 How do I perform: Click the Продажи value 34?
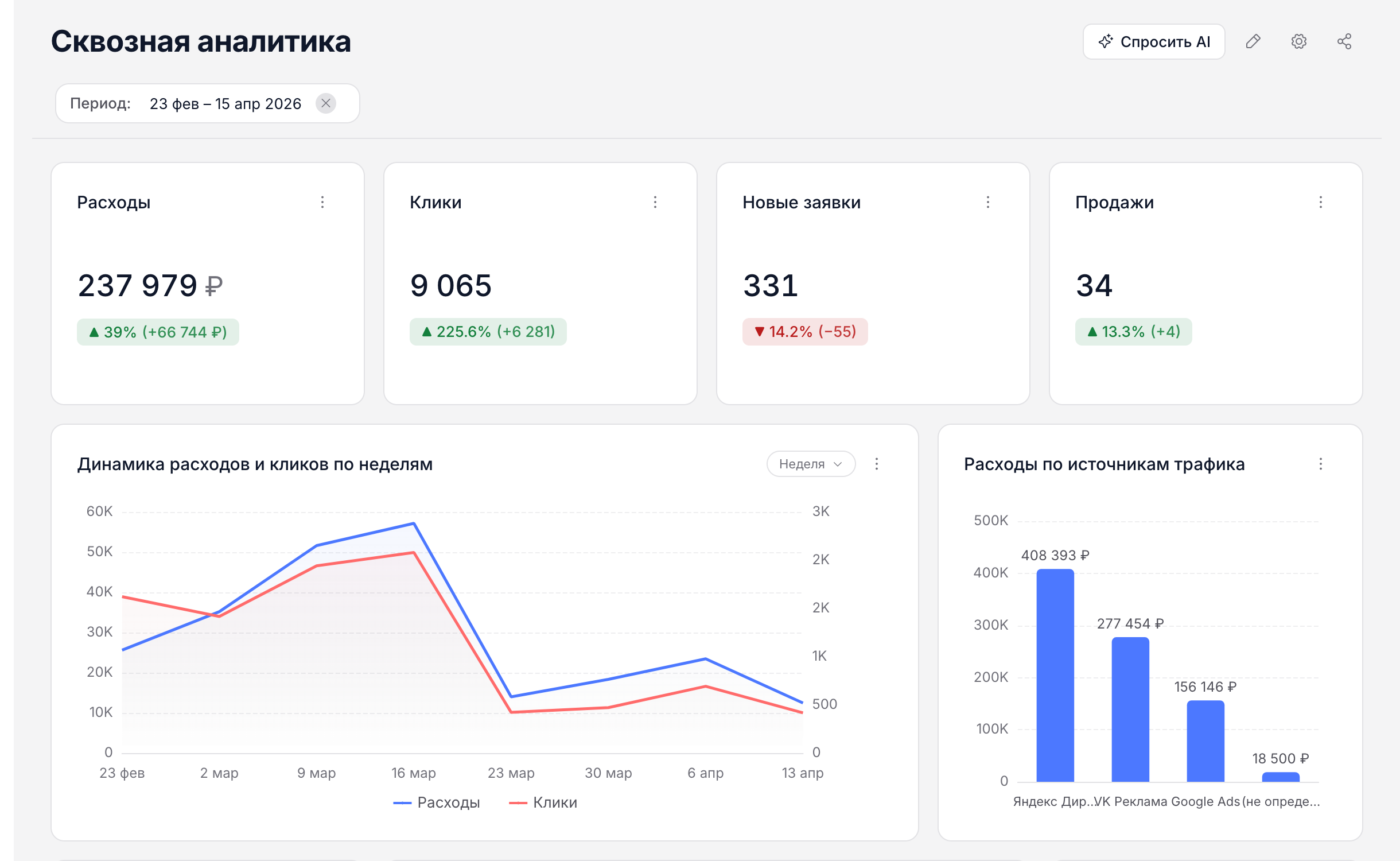(x=1094, y=285)
